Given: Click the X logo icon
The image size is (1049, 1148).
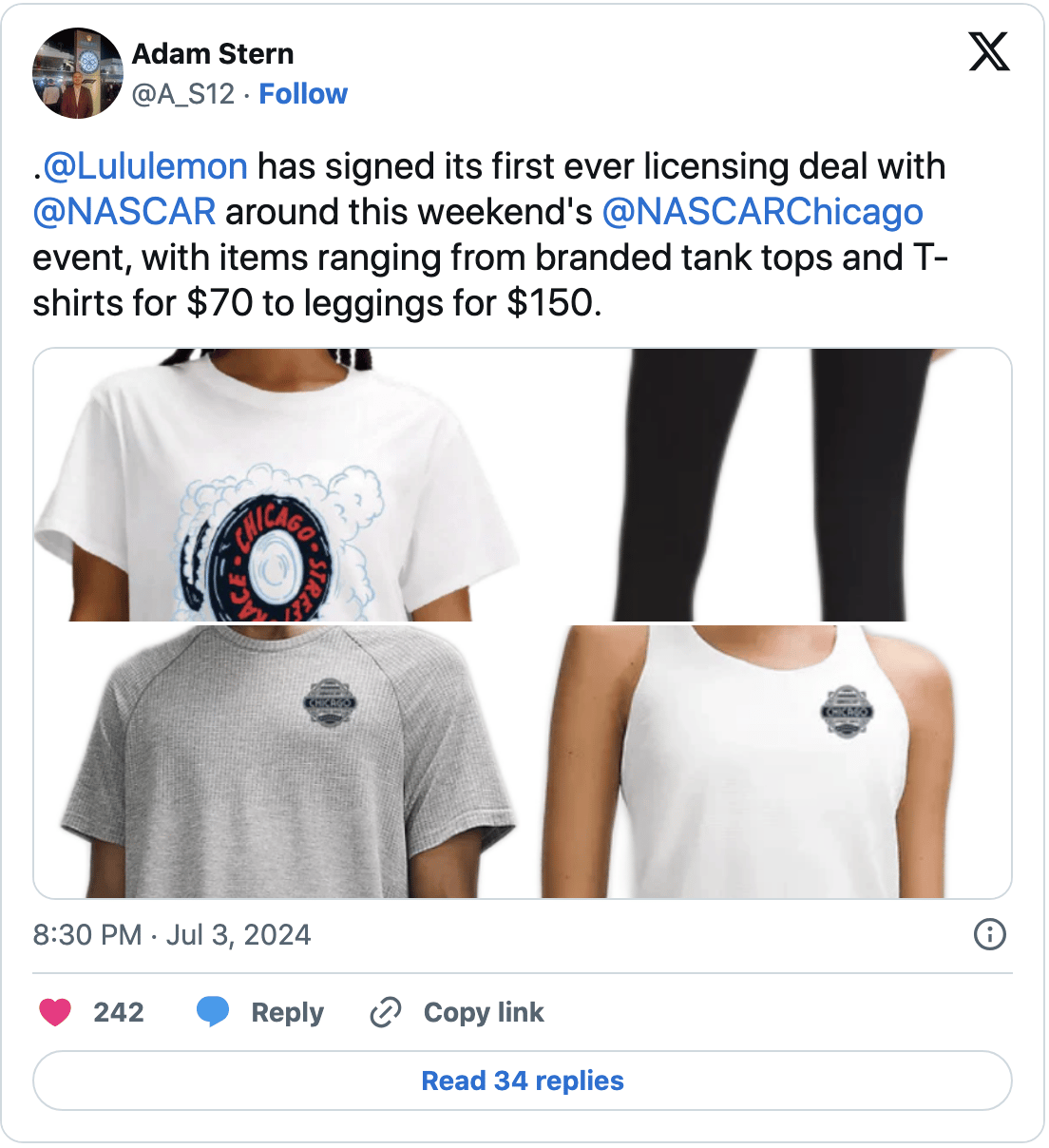Looking at the screenshot, I should coord(989,51).
